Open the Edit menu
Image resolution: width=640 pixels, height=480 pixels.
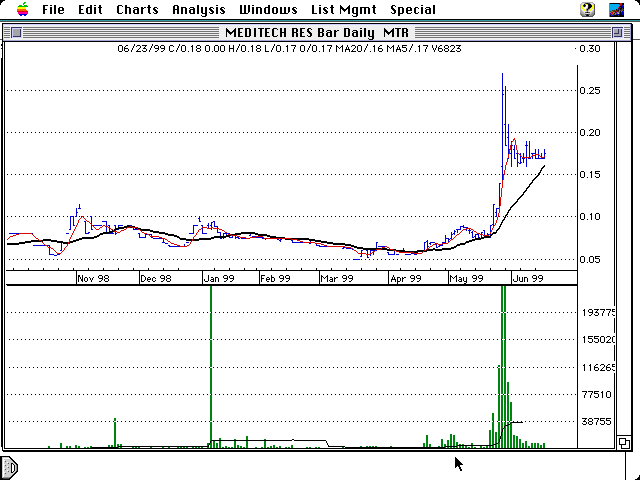click(90, 9)
